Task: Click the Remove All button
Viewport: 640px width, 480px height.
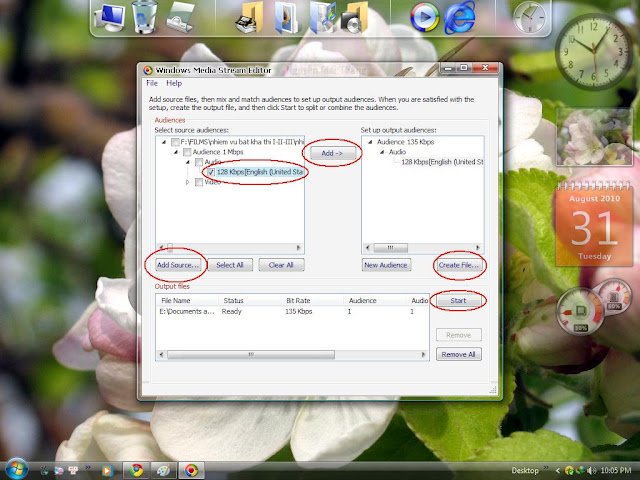Action: click(458, 354)
